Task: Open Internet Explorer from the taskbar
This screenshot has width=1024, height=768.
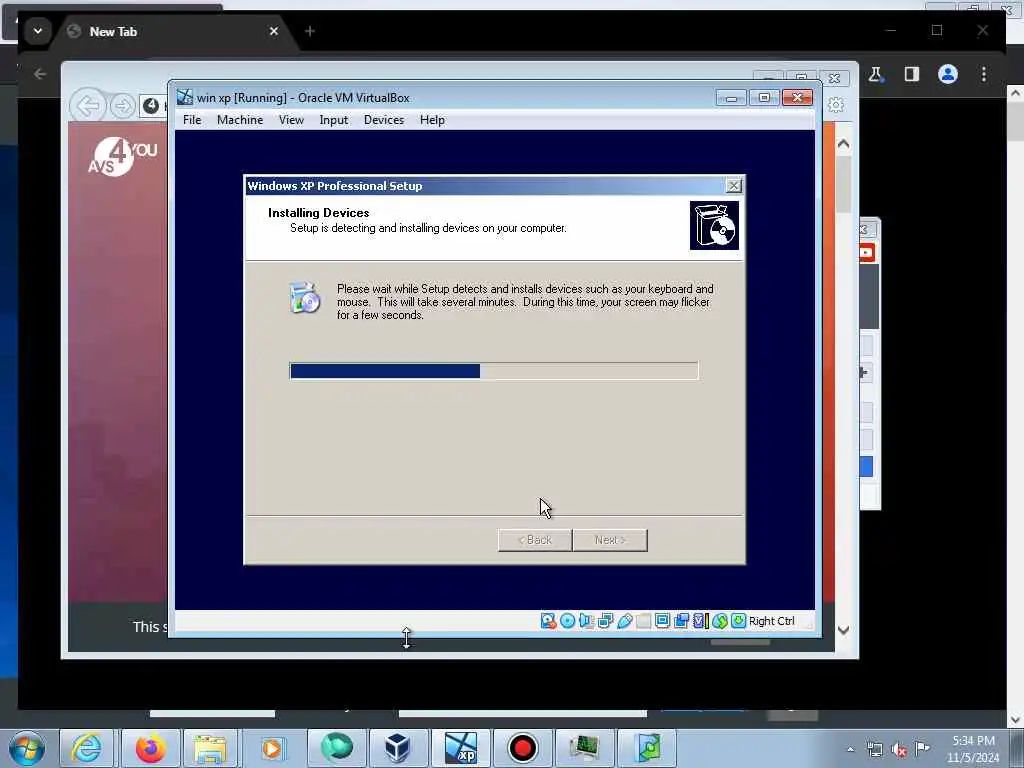Action: [x=86, y=748]
